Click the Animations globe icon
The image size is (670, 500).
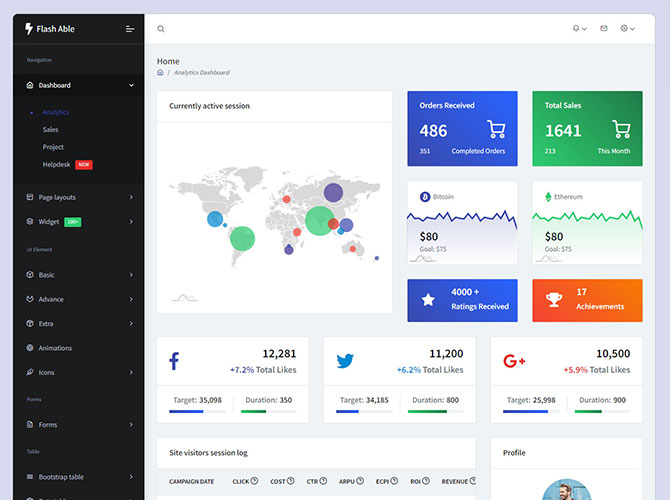[29, 348]
